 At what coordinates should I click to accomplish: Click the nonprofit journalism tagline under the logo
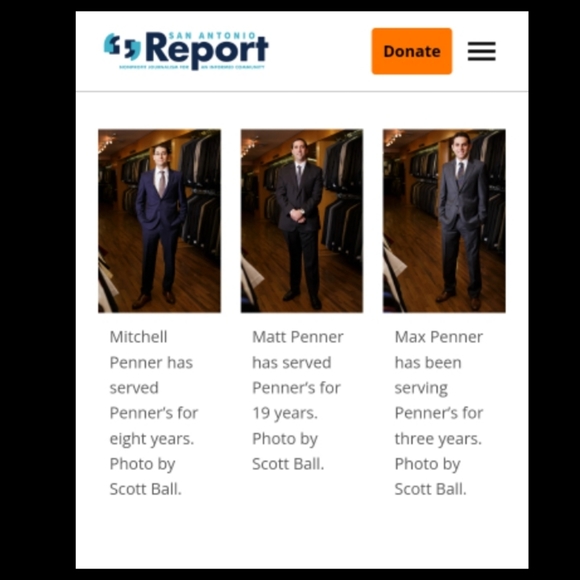click(192, 67)
